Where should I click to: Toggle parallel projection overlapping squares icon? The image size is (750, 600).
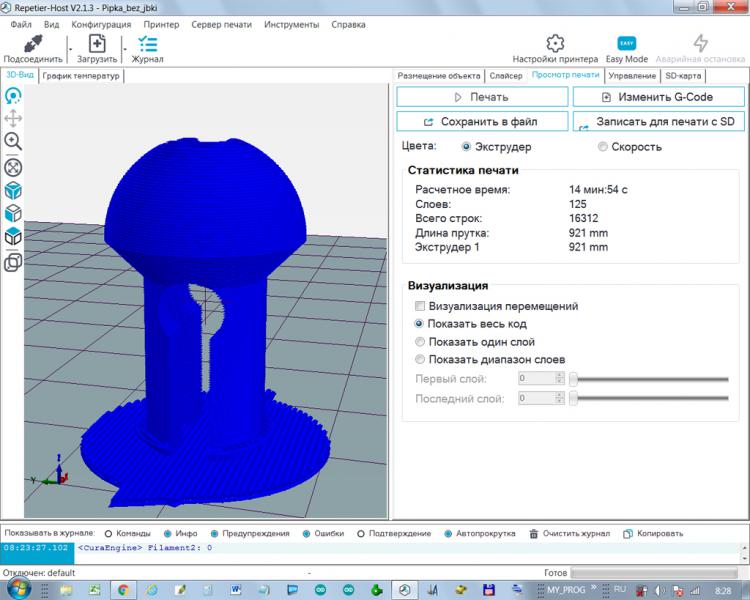pyautogui.click(x=14, y=262)
